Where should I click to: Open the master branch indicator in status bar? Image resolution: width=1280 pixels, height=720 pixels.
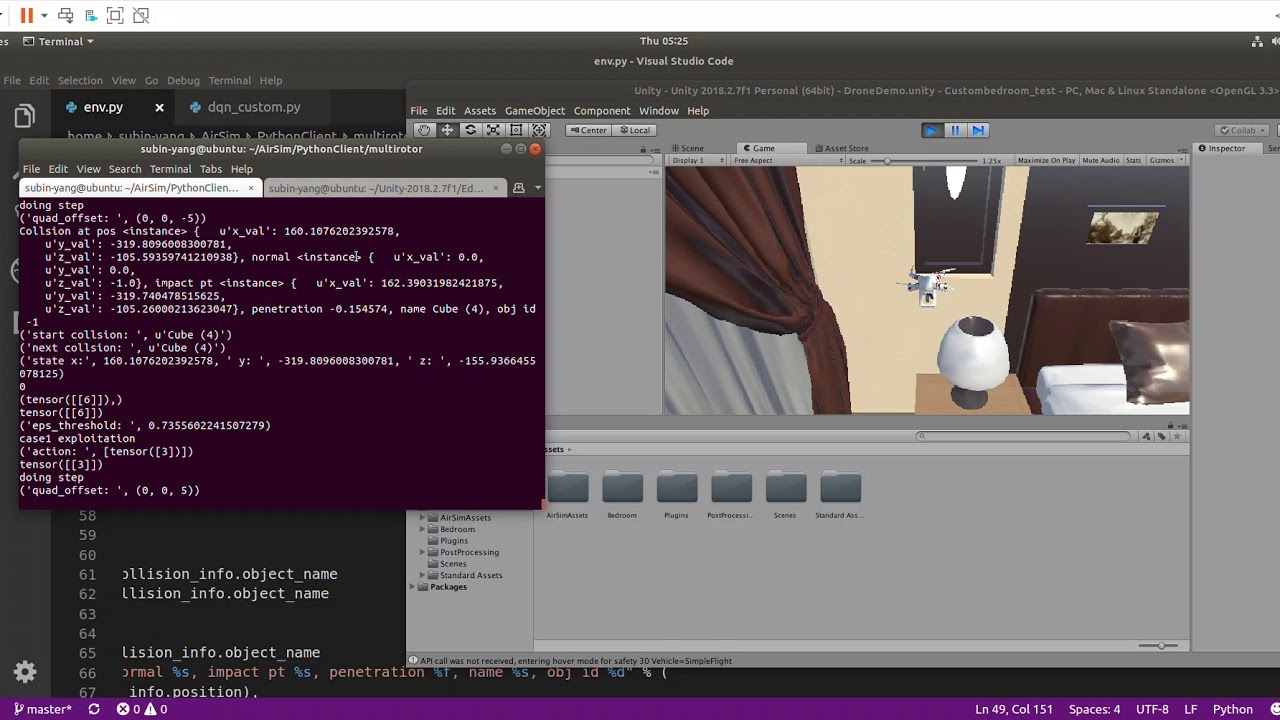[x=43, y=709]
